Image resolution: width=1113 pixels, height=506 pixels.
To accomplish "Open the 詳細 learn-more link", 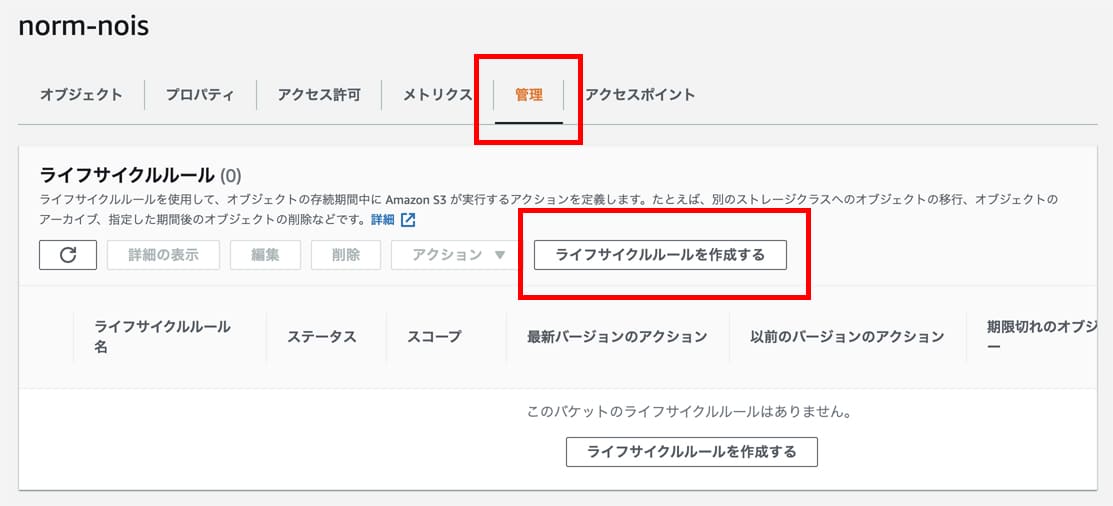I will [x=383, y=219].
